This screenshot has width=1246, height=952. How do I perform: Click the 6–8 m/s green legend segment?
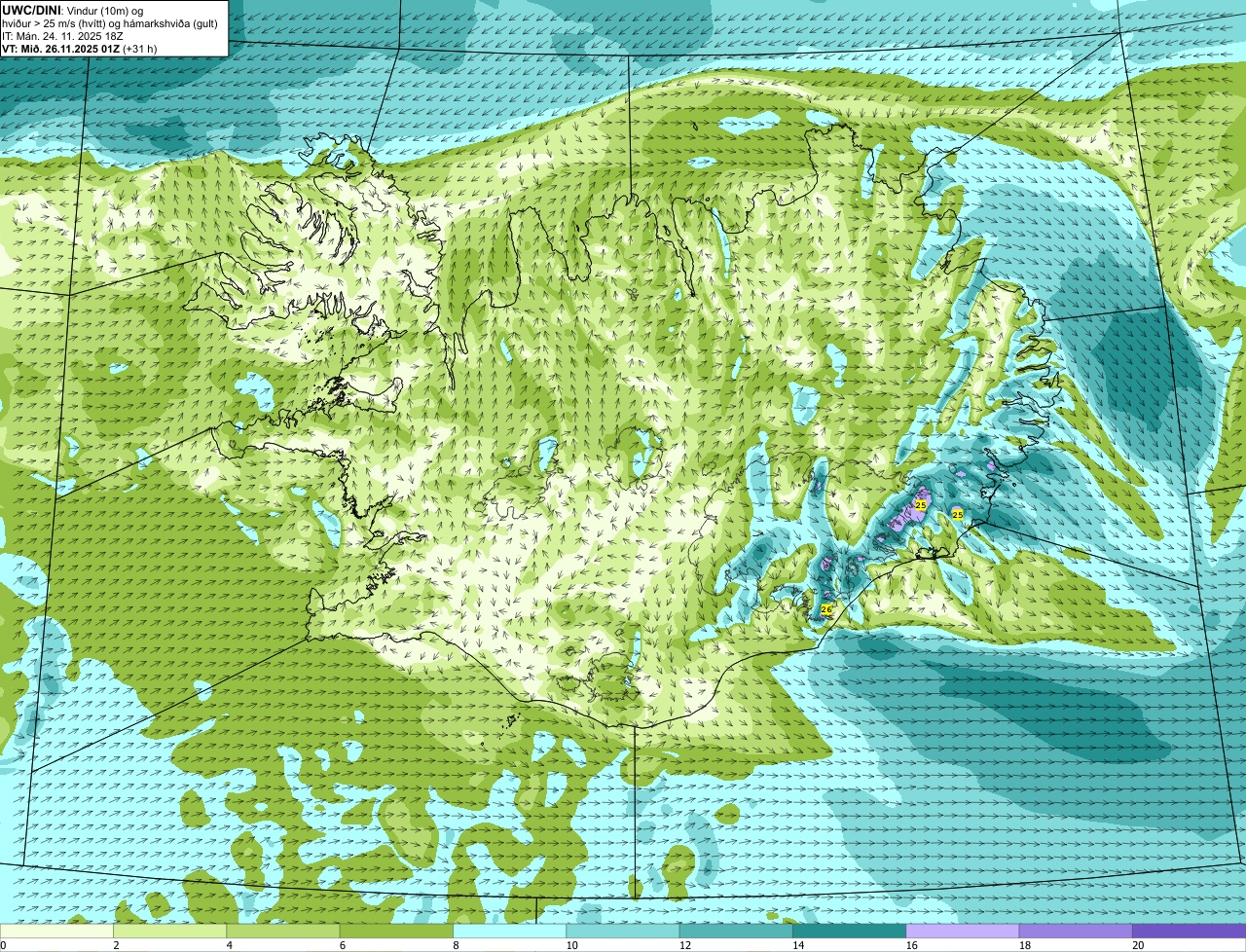[397, 931]
